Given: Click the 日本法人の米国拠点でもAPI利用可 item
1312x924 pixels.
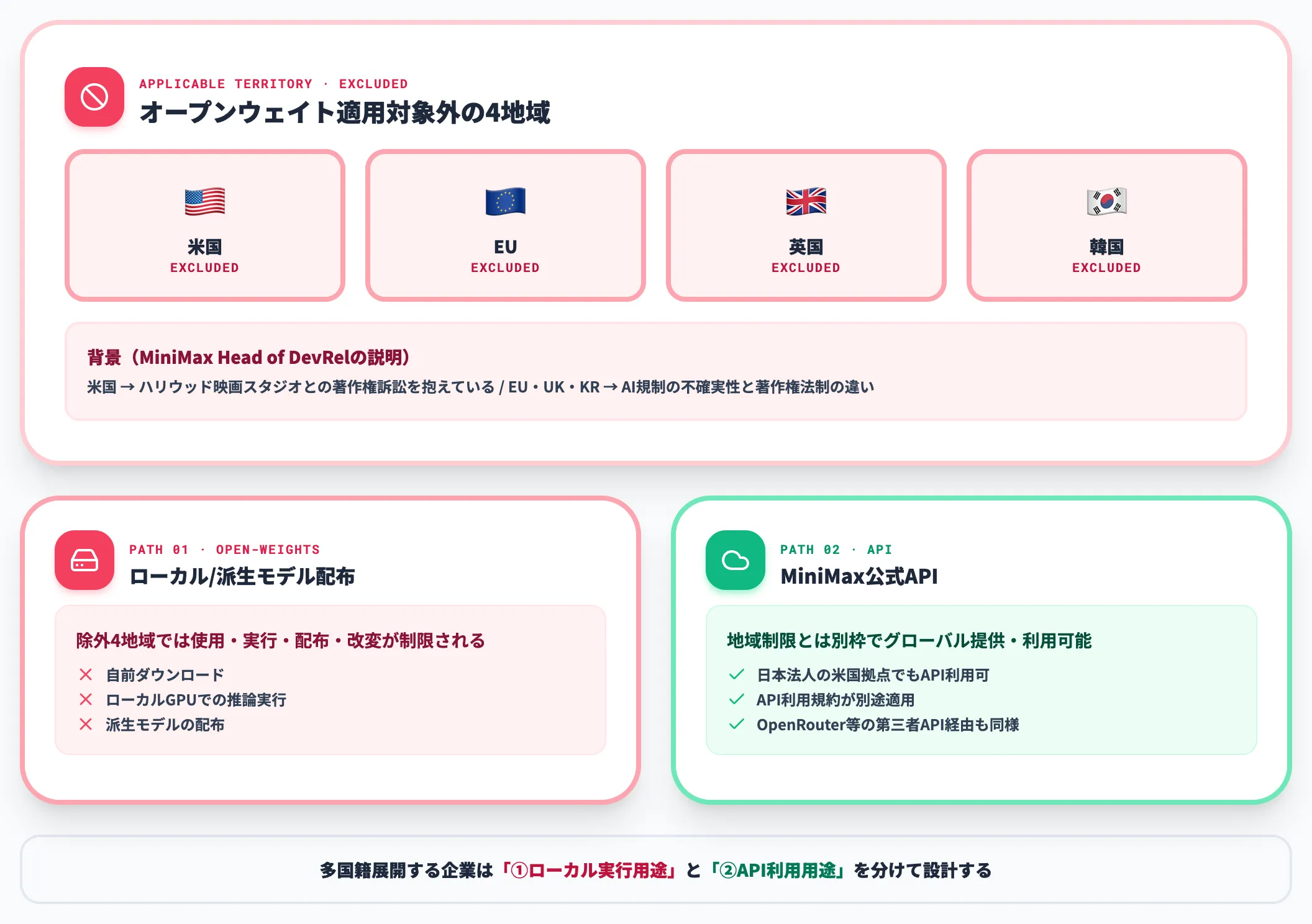Looking at the screenshot, I should 873,674.
